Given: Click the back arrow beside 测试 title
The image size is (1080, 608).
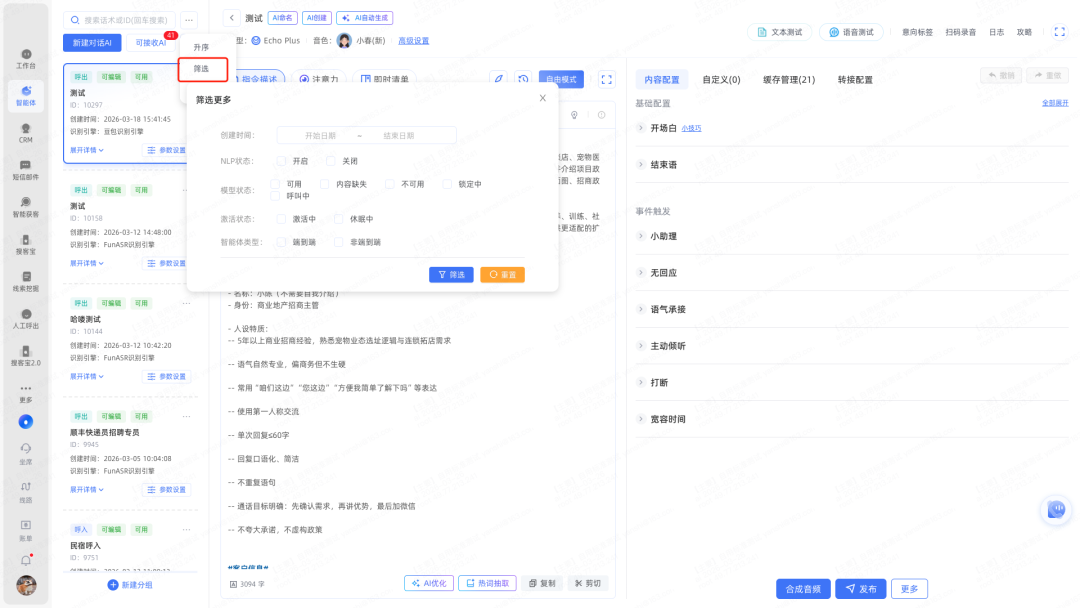Looking at the screenshot, I should 232,18.
